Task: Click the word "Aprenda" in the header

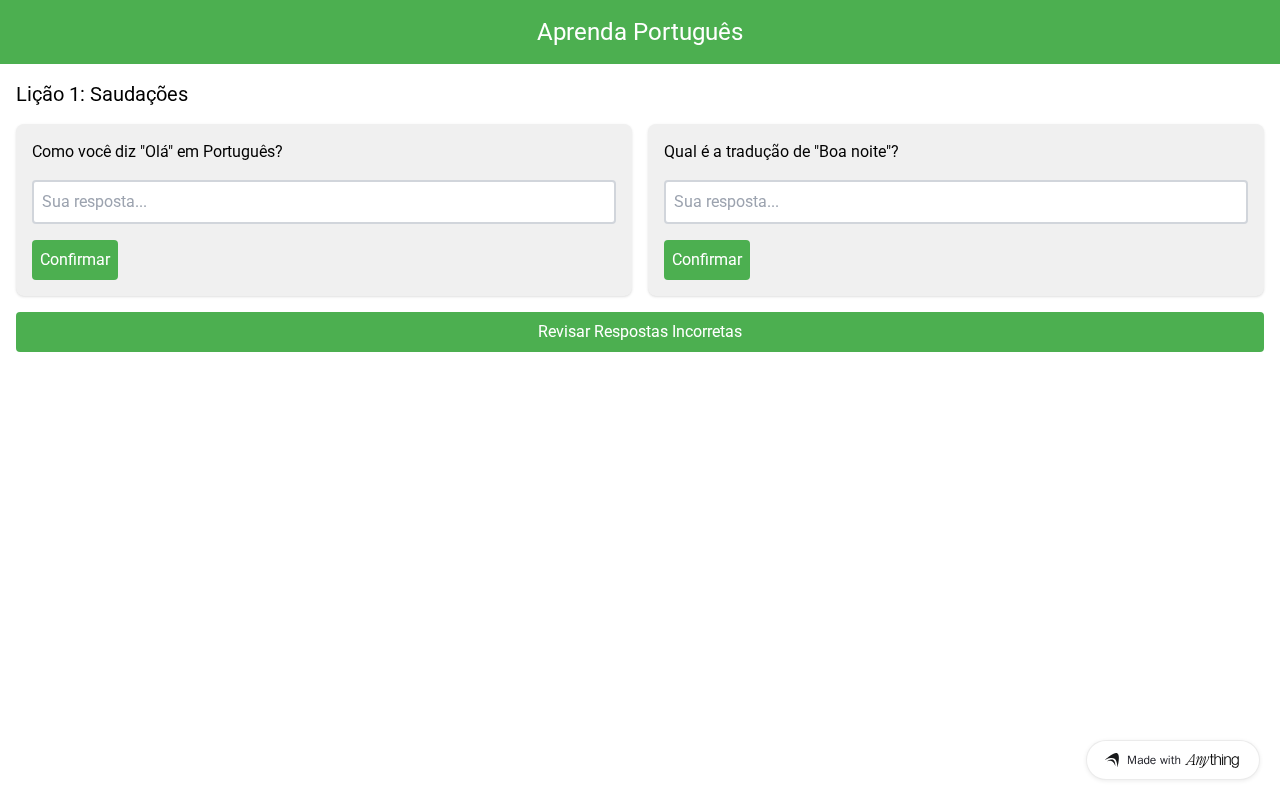Action: click(582, 32)
